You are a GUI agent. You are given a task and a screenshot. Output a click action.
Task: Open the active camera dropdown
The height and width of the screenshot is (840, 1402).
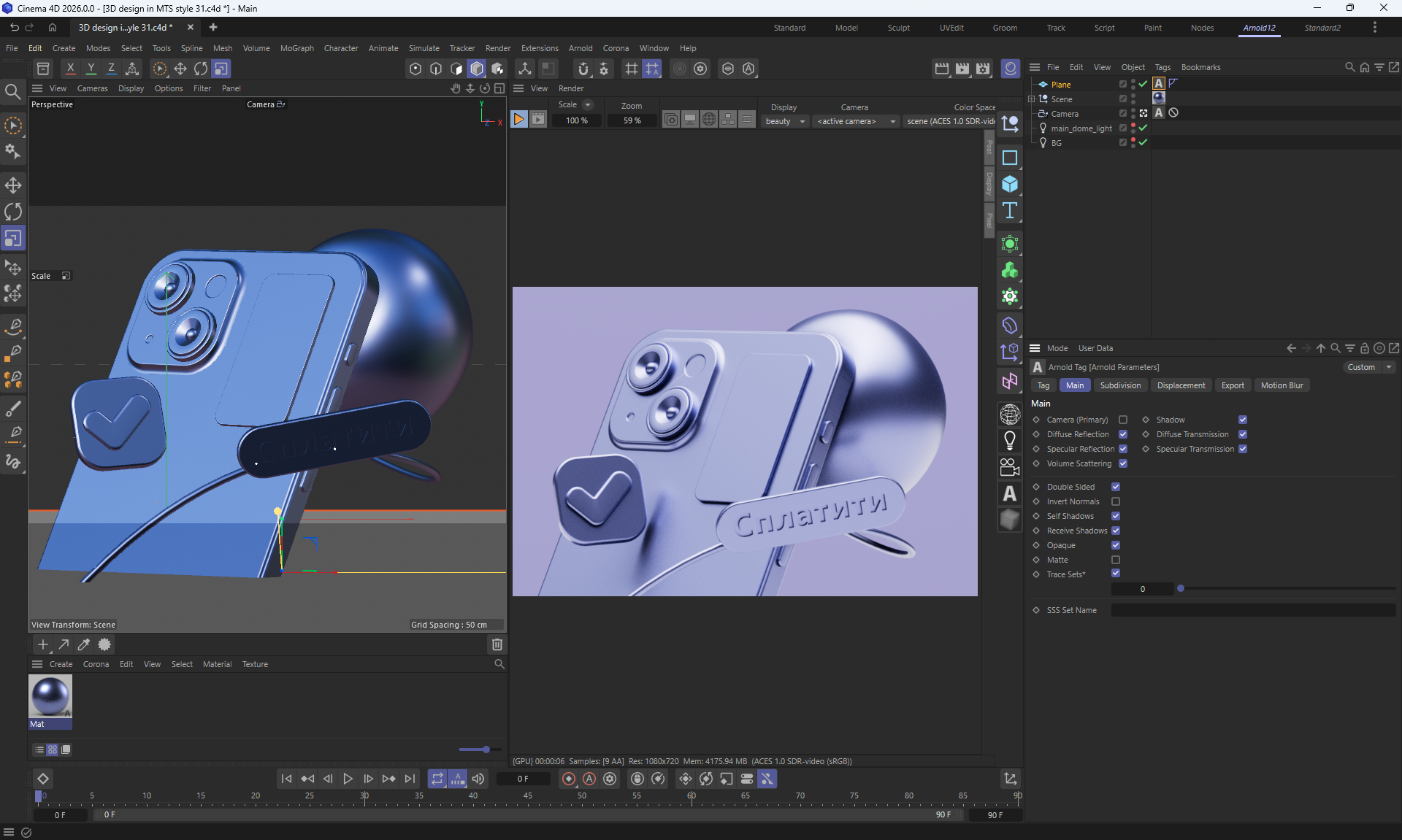pyautogui.click(x=856, y=121)
